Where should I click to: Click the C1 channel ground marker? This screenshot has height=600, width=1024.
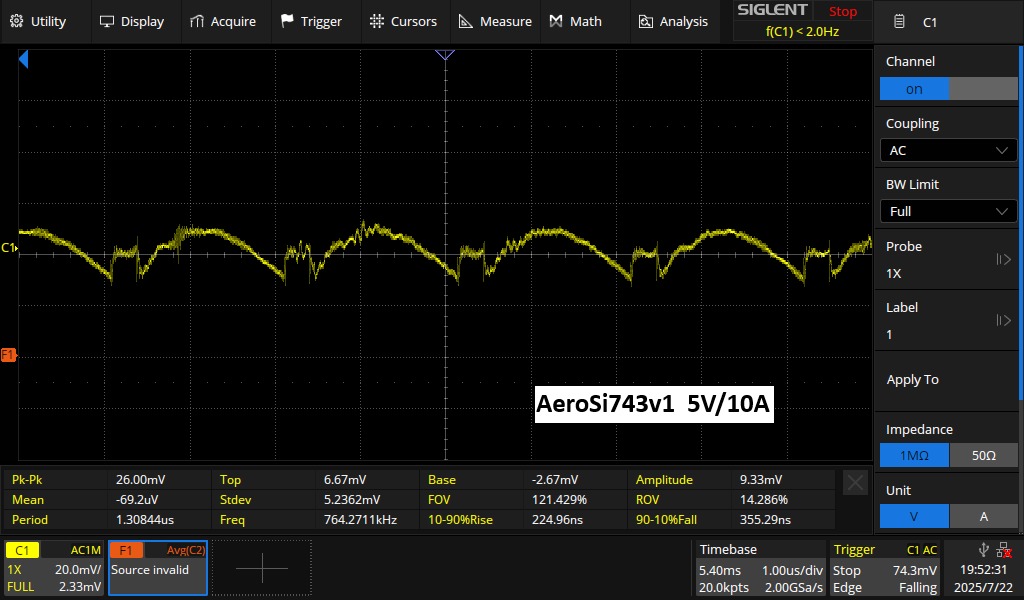(x=9, y=247)
